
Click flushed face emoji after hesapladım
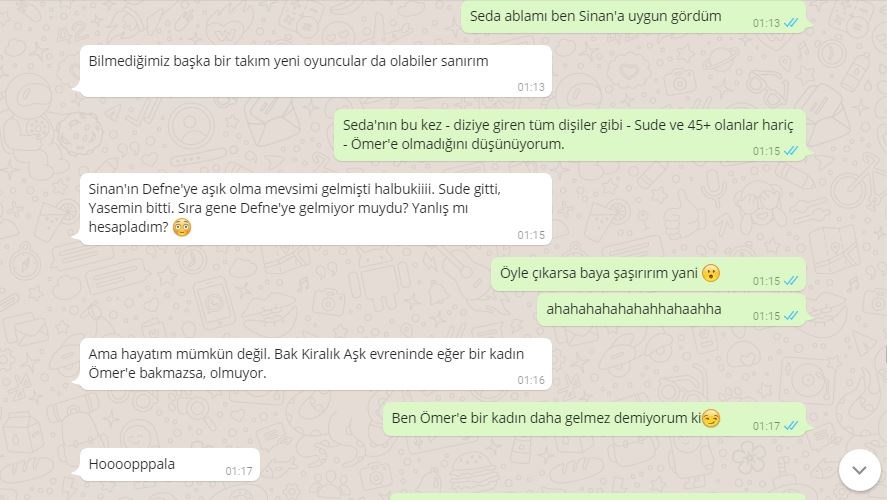(x=182, y=227)
